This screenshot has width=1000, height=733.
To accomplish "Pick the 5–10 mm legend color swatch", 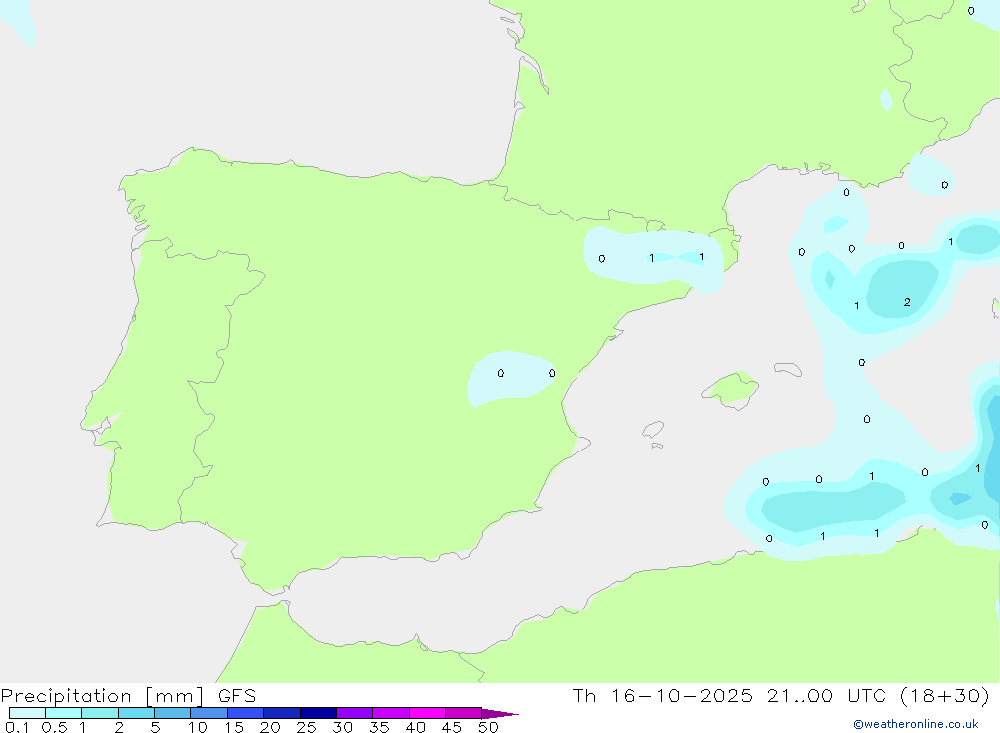I will (172, 713).
